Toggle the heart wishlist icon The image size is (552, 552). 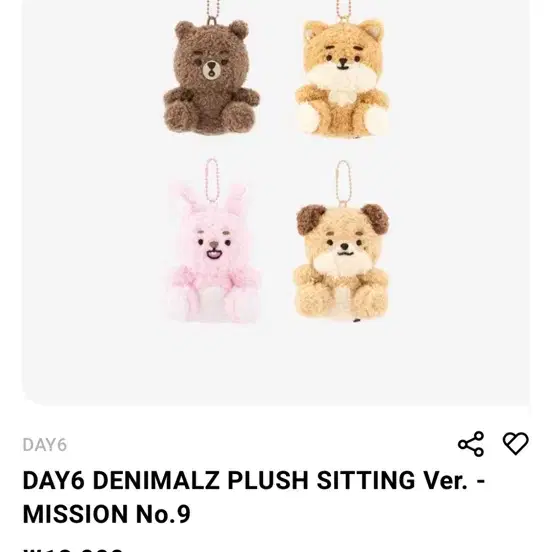pos(516,443)
